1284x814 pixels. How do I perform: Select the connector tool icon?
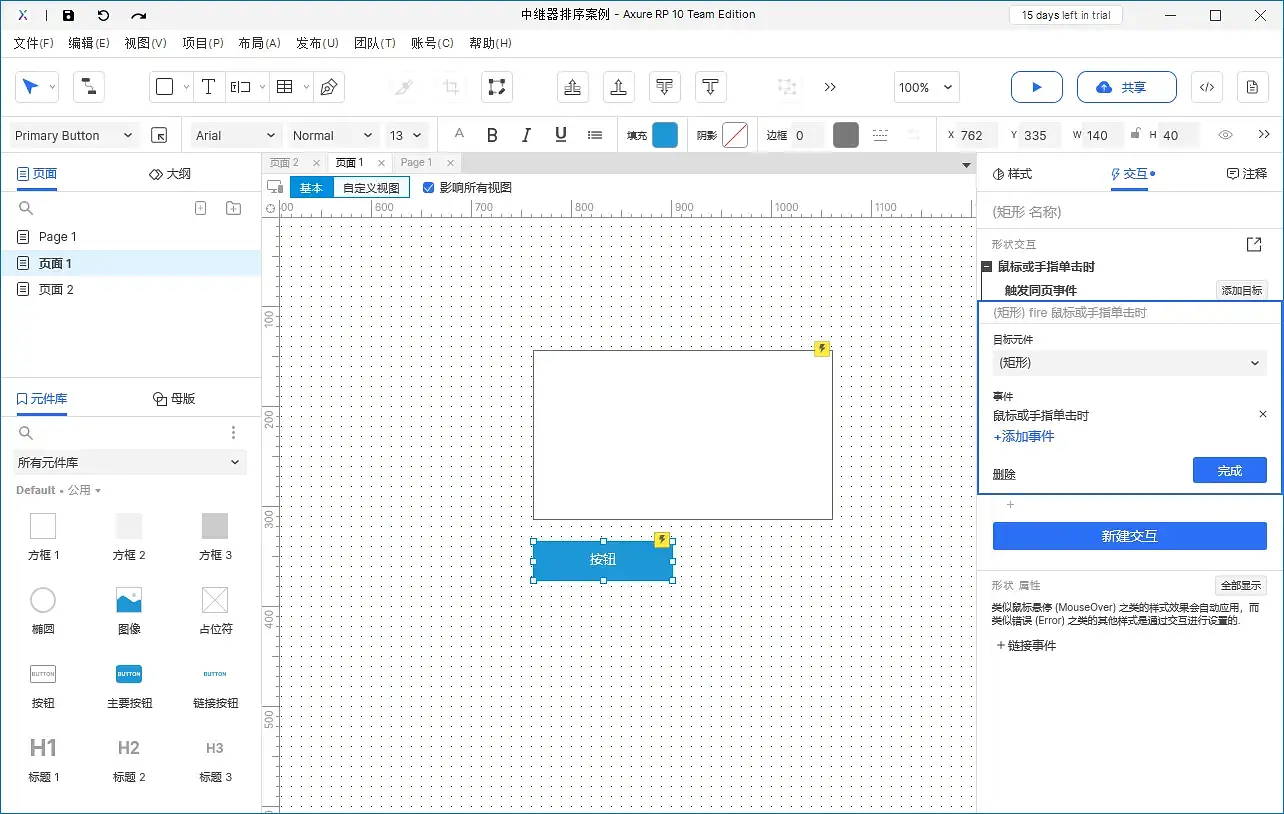89,87
